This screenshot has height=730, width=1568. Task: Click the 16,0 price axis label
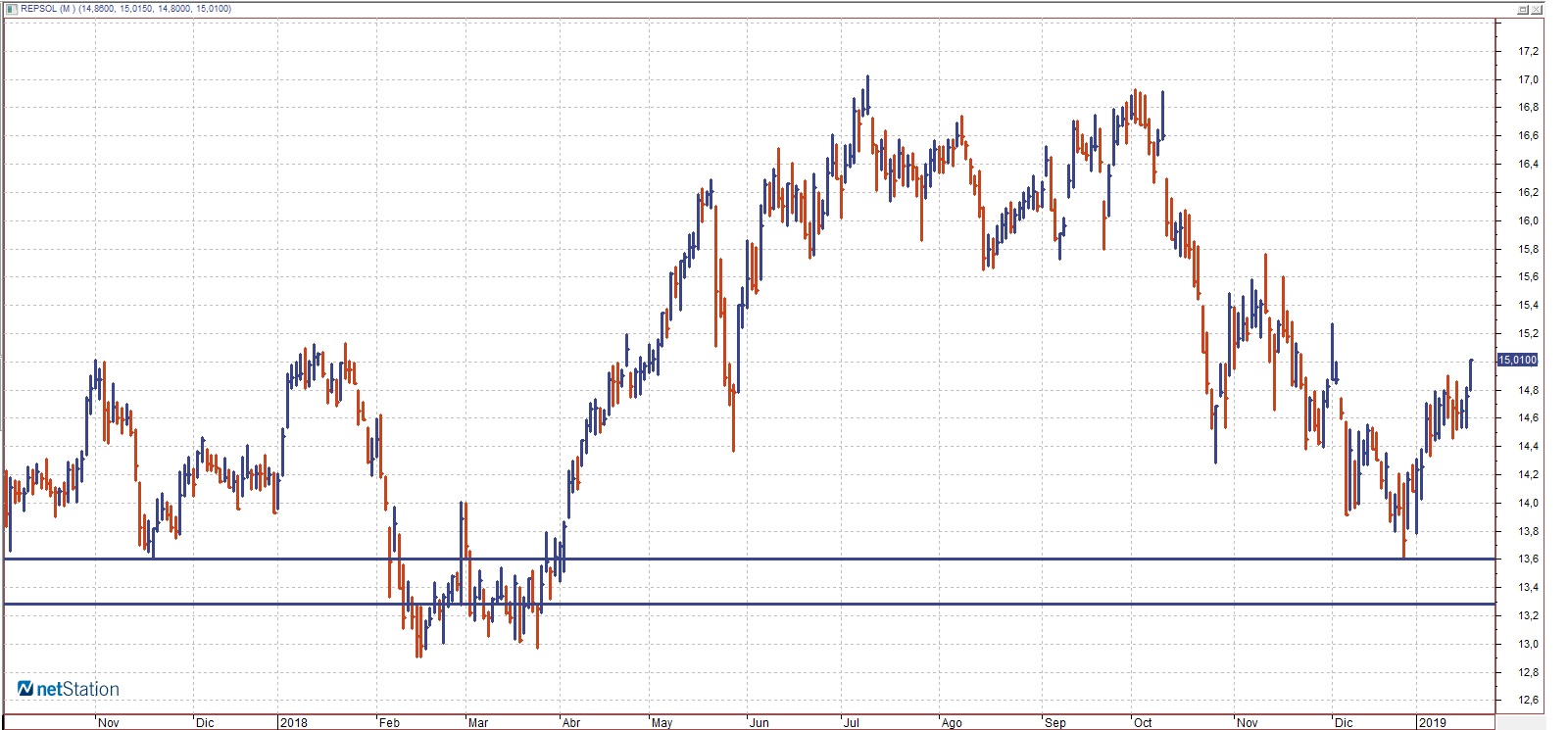[1528, 220]
